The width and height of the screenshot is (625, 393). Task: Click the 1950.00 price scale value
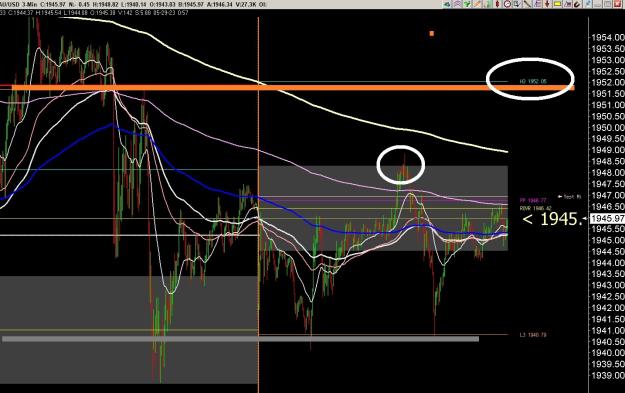[607, 128]
